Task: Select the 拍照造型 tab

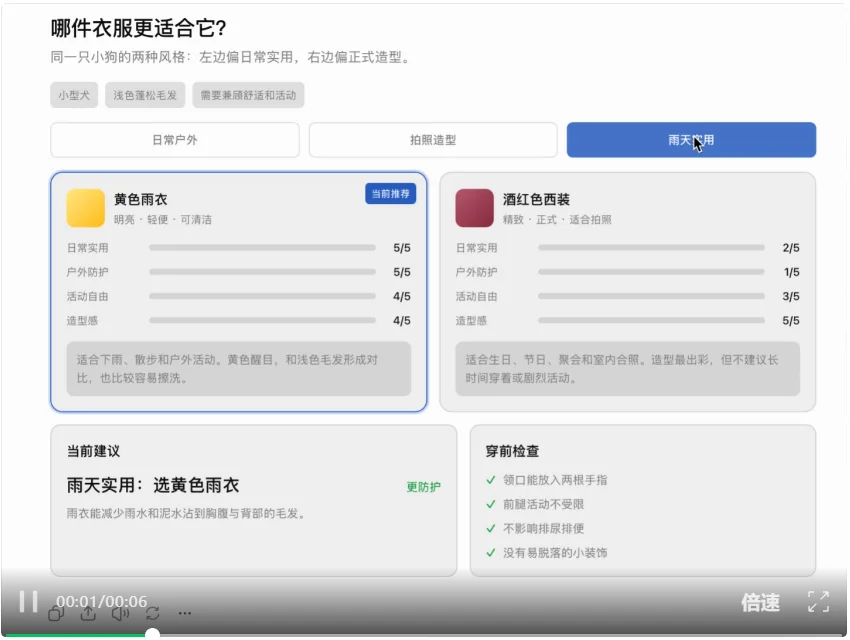Action: pyautogui.click(x=433, y=140)
